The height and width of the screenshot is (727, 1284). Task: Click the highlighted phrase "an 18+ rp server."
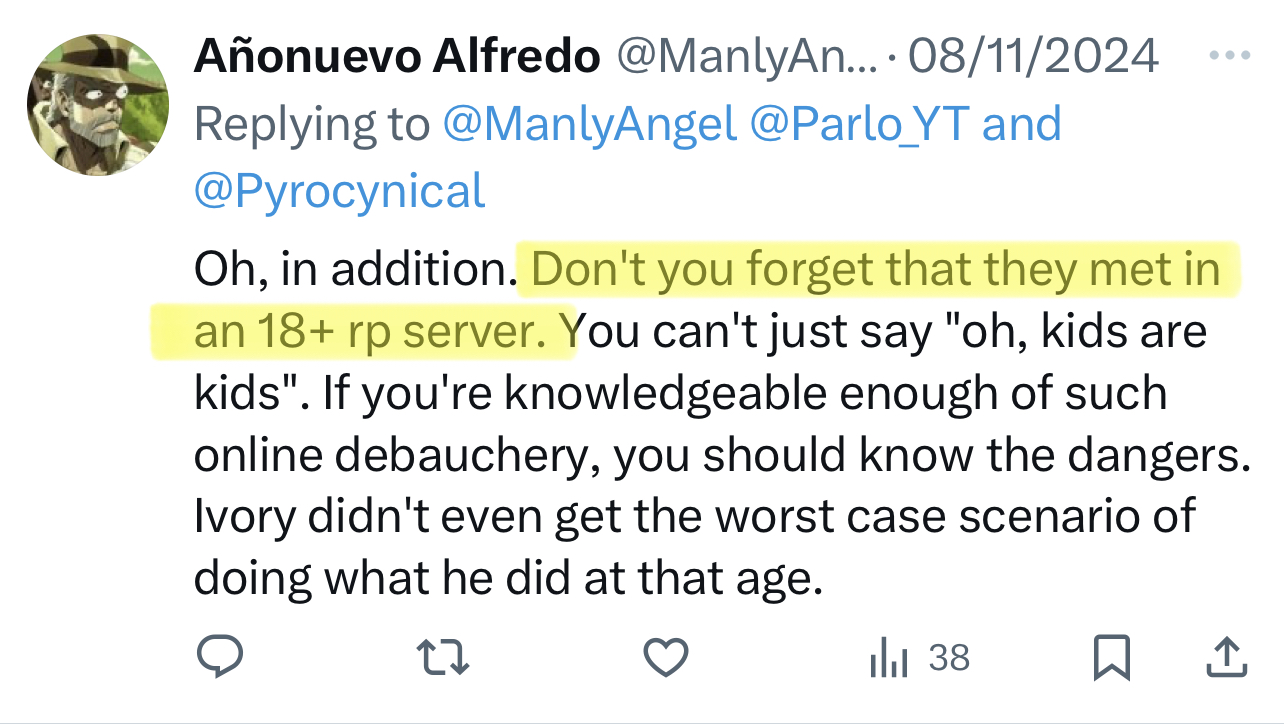pos(370,332)
